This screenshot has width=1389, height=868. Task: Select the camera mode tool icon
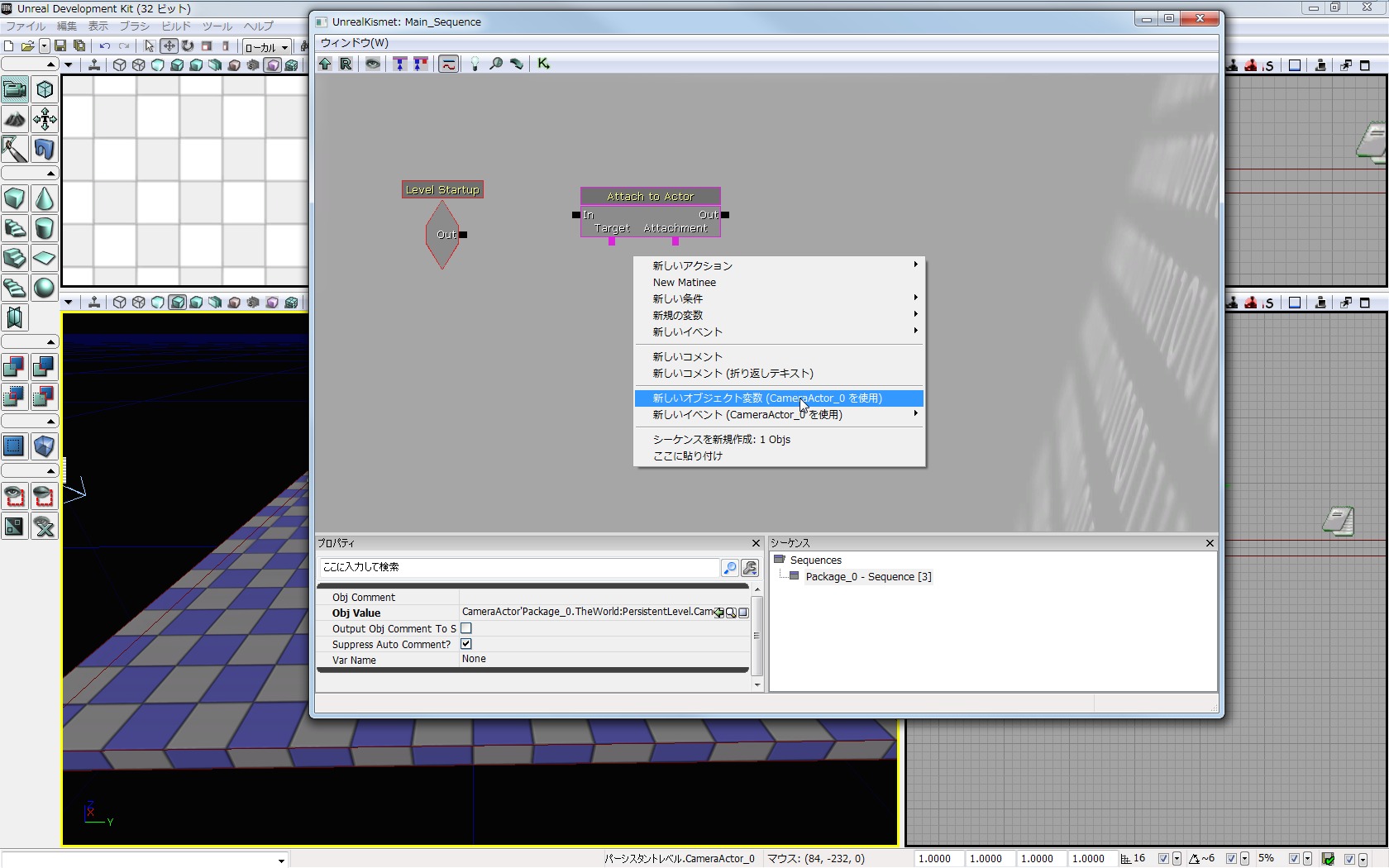click(15, 89)
